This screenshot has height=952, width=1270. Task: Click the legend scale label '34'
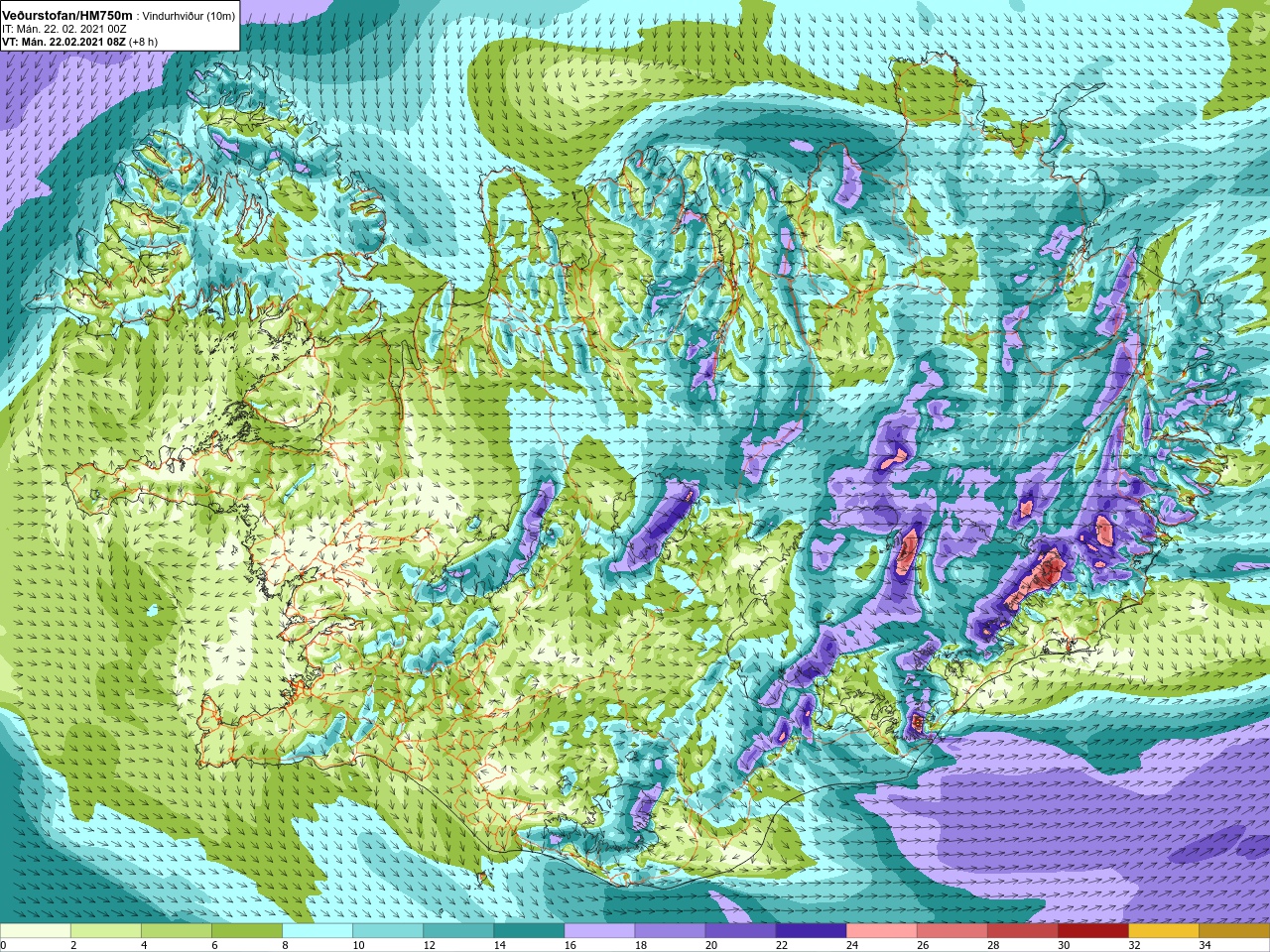click(1204, 945)
